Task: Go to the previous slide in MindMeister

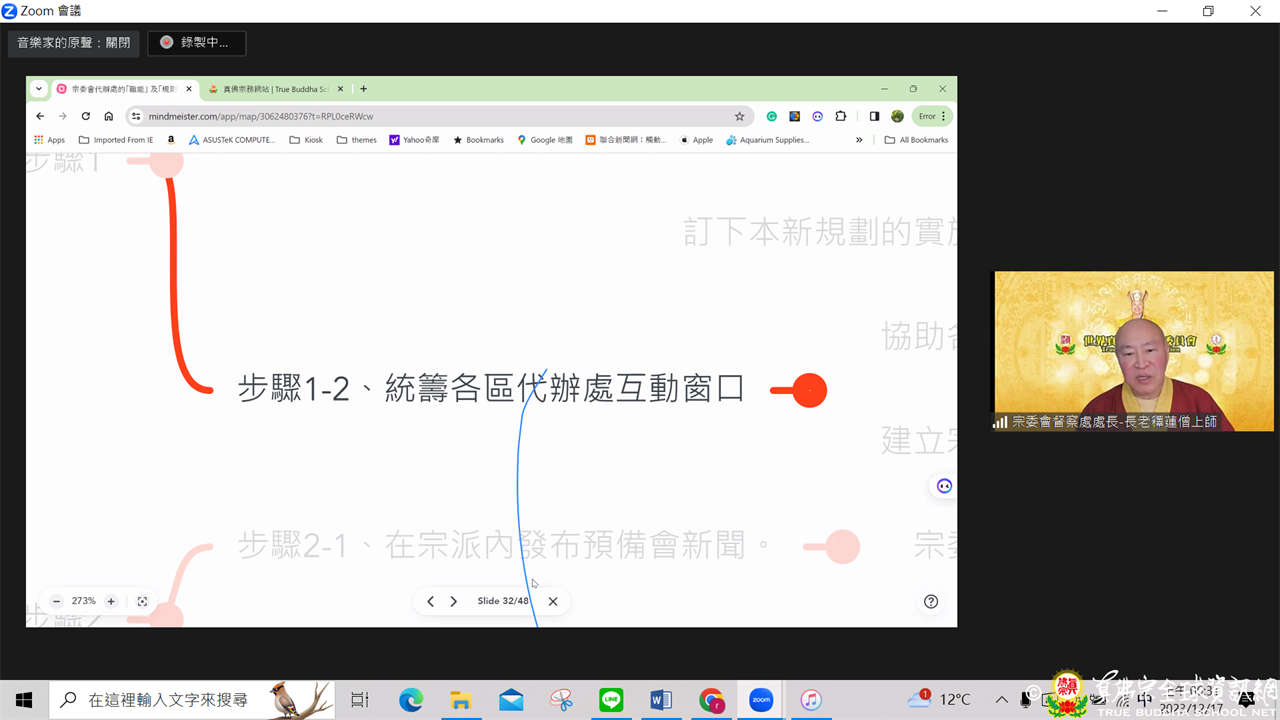Action: click(430, 601)
